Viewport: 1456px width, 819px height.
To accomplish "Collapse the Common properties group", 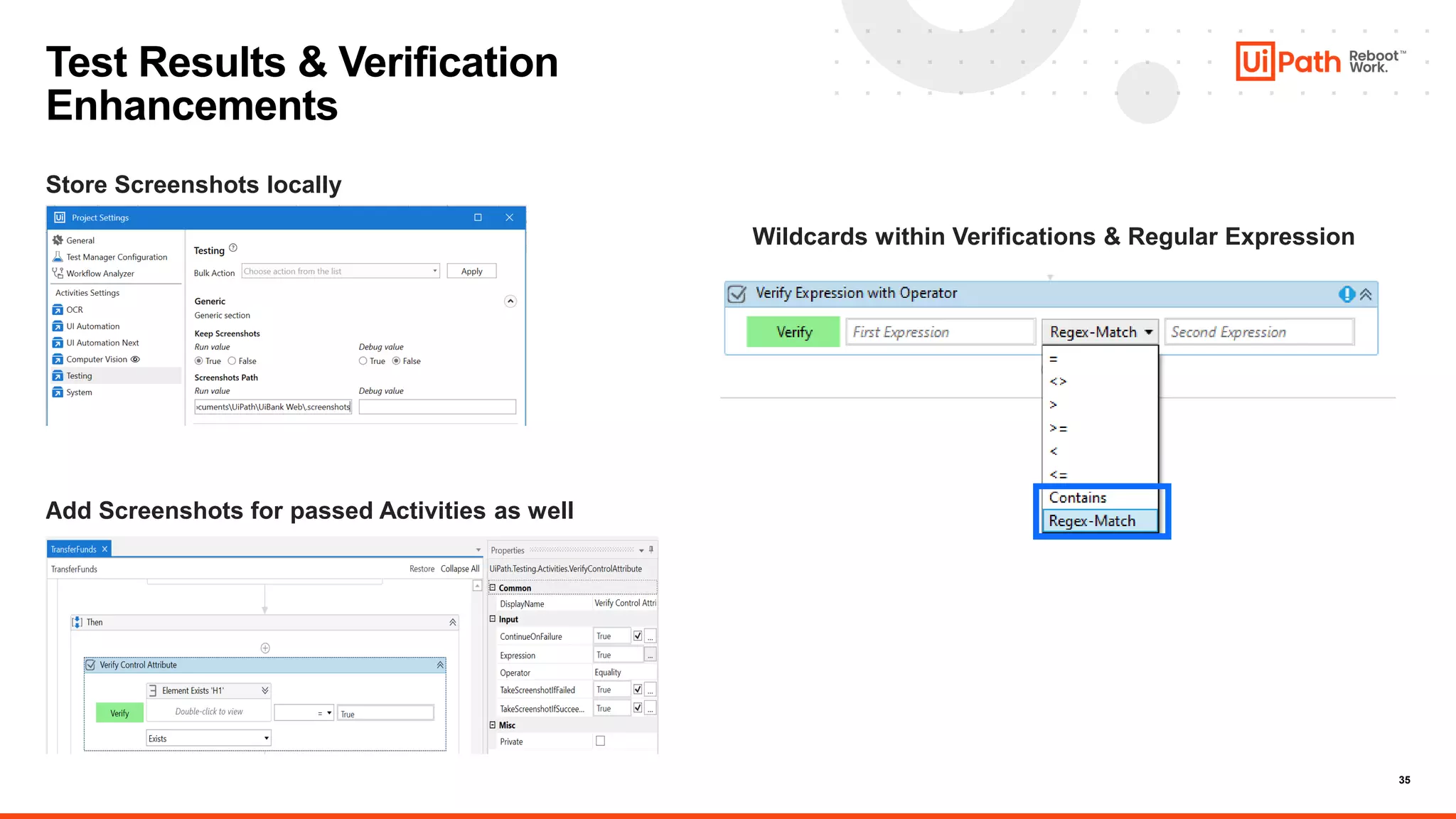I will pos(492,587).
